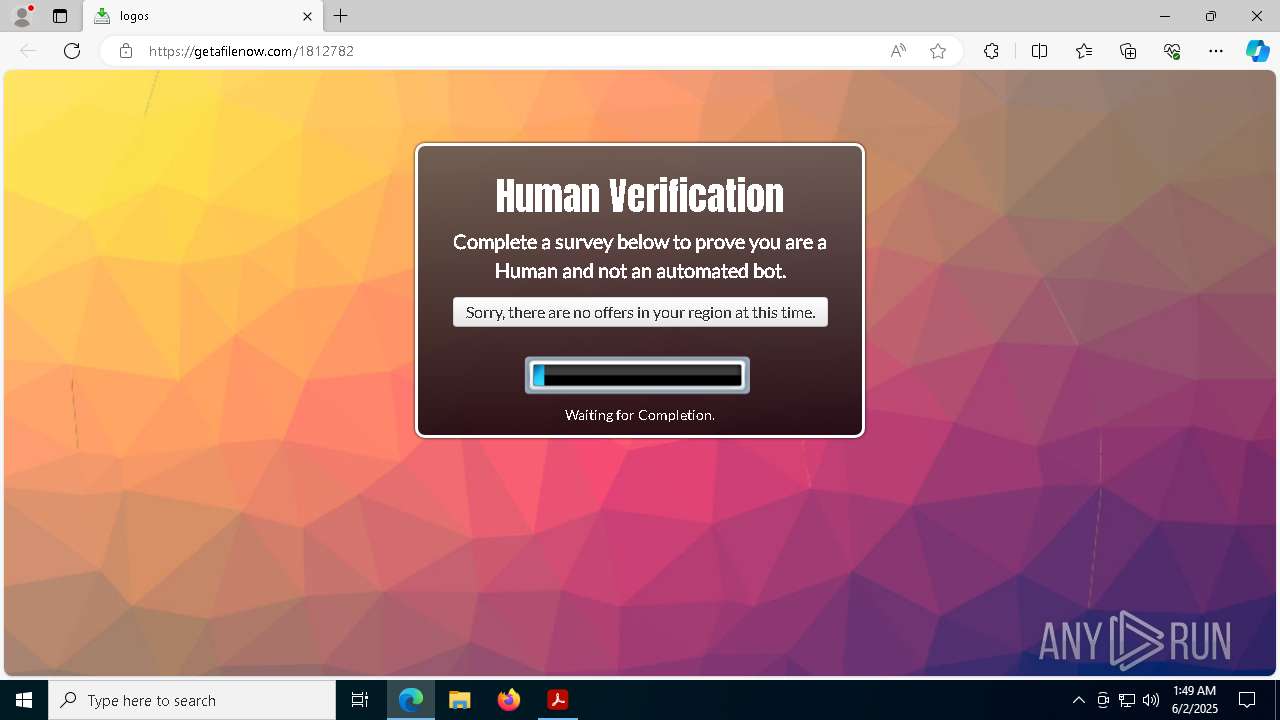
Task: Add this page to favorites star
Action: point(938,51)
